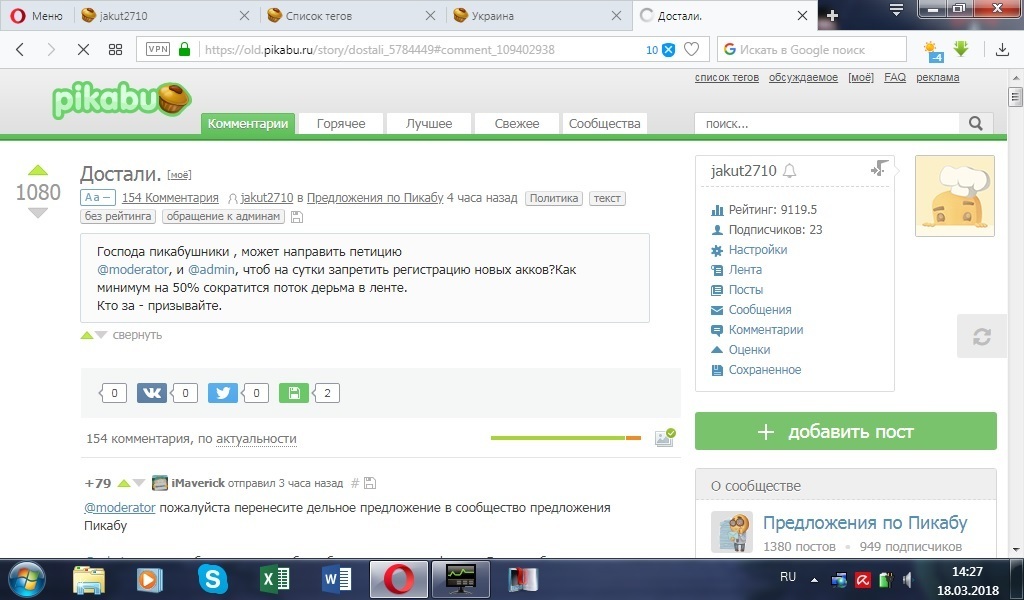Screen dimensions: 1024x600
Task: Toggle image display in comments
Action: (x=664, y=438)
